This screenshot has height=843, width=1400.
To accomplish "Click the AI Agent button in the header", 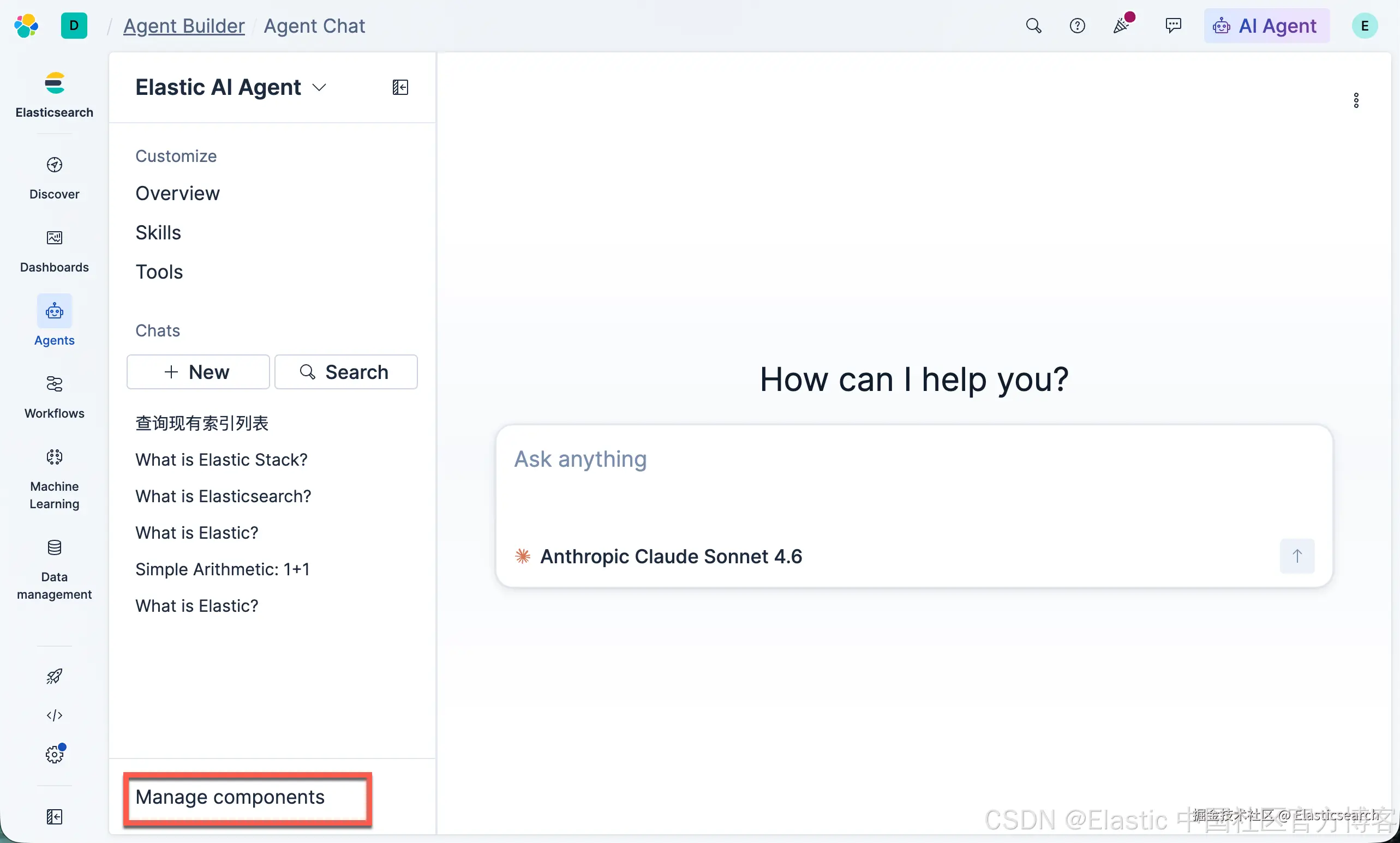I will [x=1266, y=26].
